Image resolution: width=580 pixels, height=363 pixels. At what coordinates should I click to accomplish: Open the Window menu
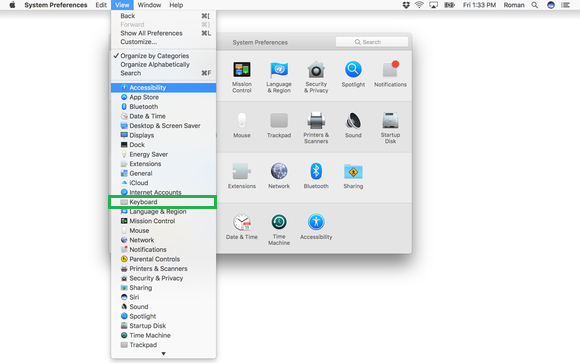pos(149,5)
